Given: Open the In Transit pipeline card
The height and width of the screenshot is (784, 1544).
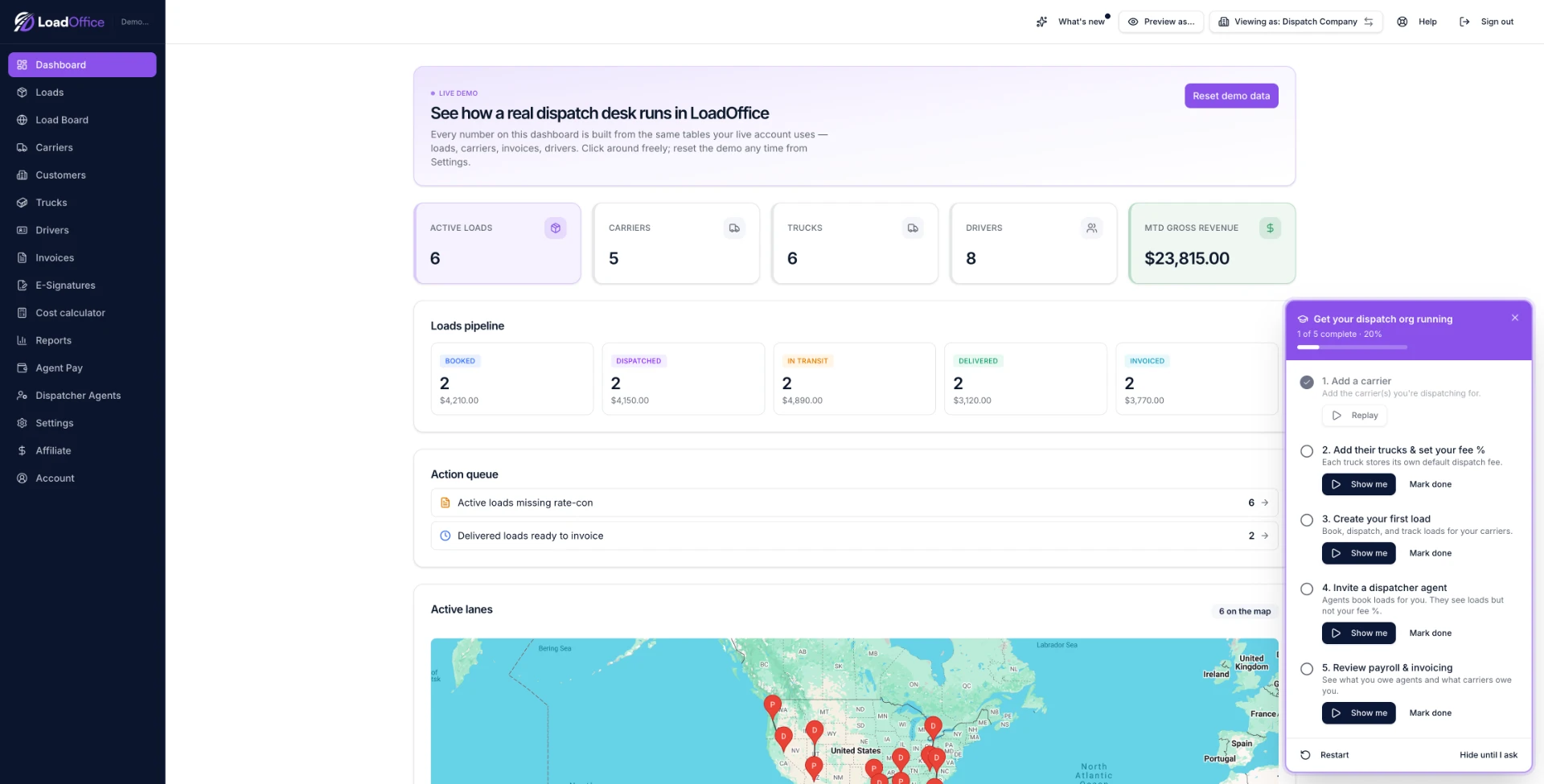Looking at the screenshot, I should click(x=855, y=379).
